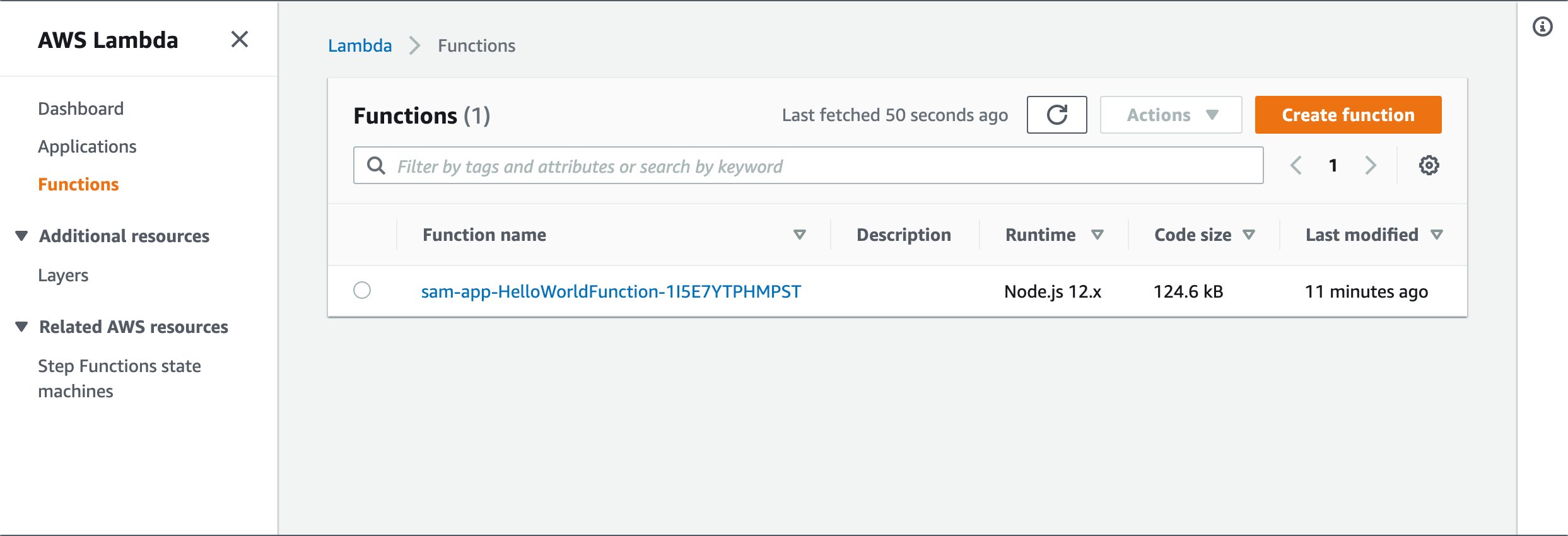
Task: Open the Actions dropdown
Action: (1170, 114)
